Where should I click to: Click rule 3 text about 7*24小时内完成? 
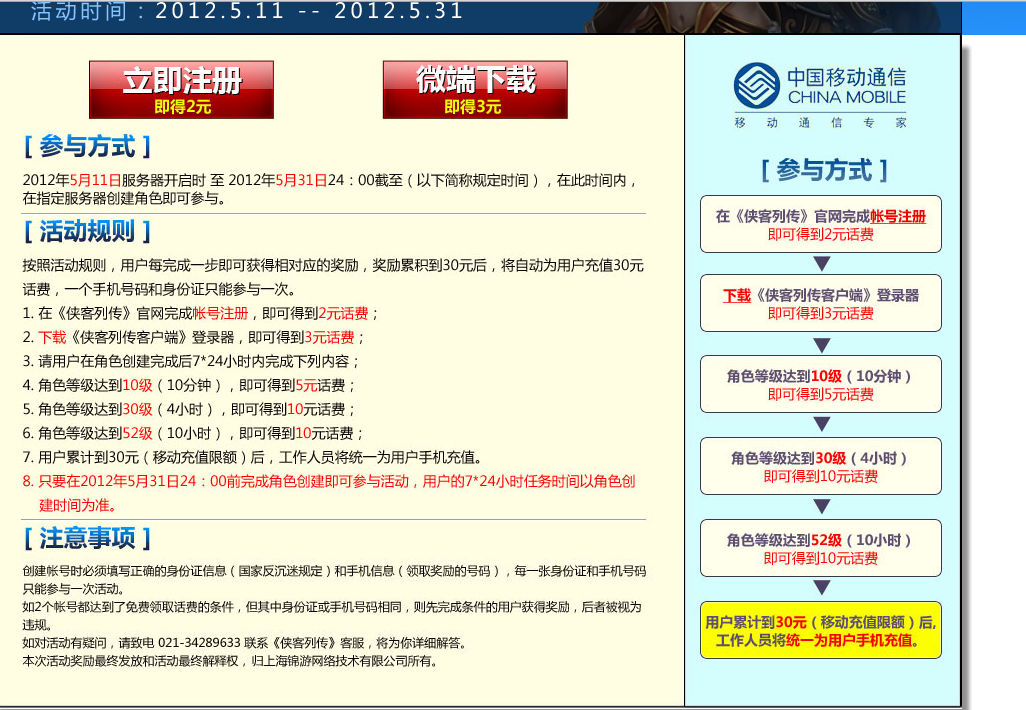[190, 361]
